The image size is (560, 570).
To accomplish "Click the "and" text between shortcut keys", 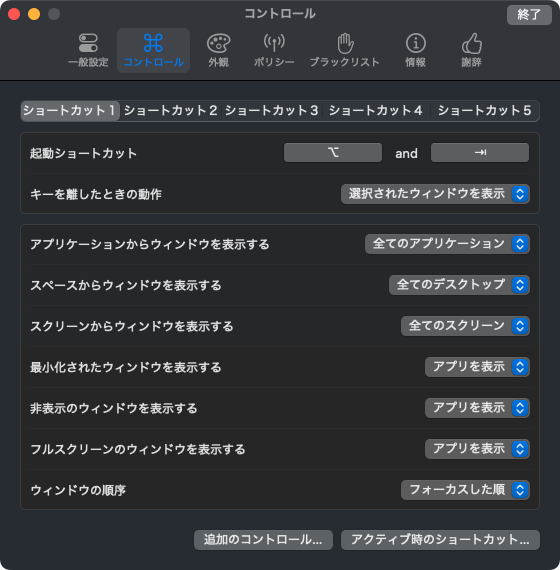I will click(x=406, y=153).
